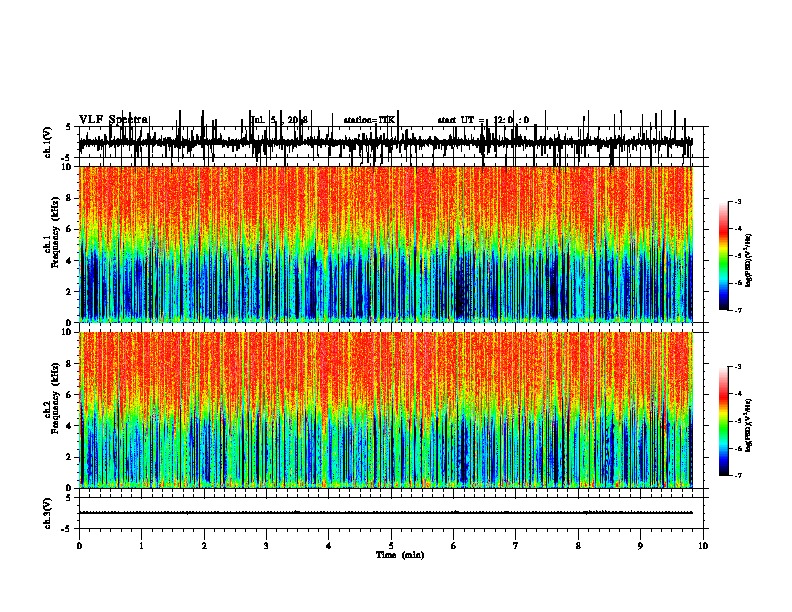Select the 'station=' label in the header
The image size is (792, 612).
click(x=361, y=120)
